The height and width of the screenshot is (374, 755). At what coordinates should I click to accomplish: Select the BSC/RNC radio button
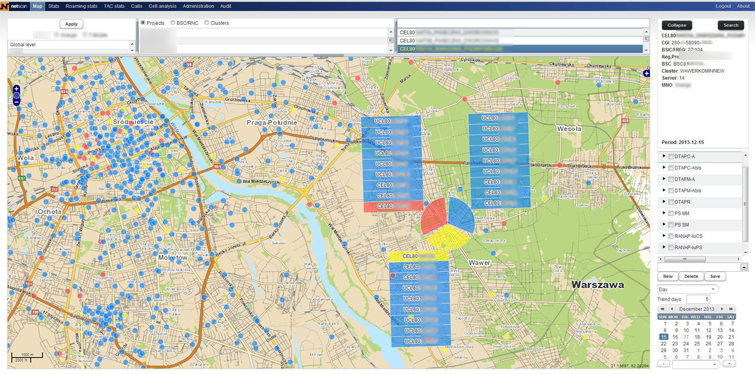click(x=173, y=23)
